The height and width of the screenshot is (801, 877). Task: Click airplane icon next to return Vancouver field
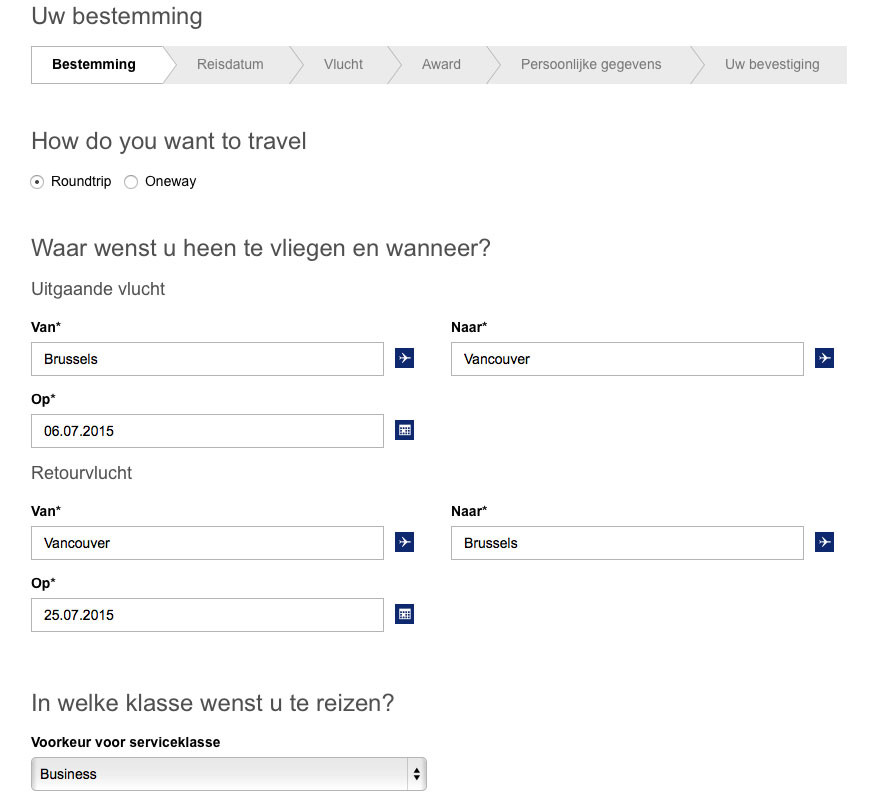click(x=404, y=542)
